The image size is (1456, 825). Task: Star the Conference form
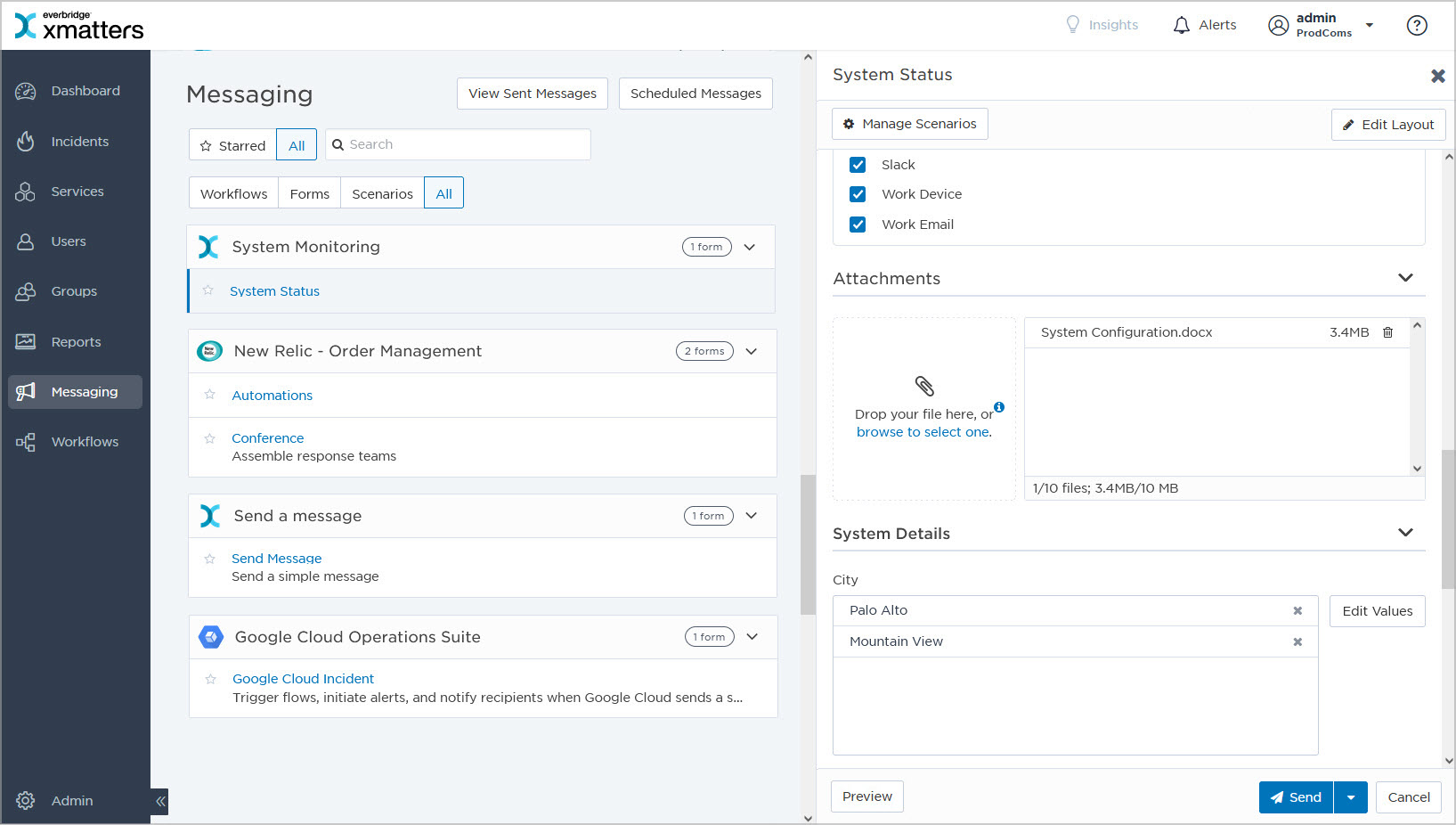click(x=209, y=438)
